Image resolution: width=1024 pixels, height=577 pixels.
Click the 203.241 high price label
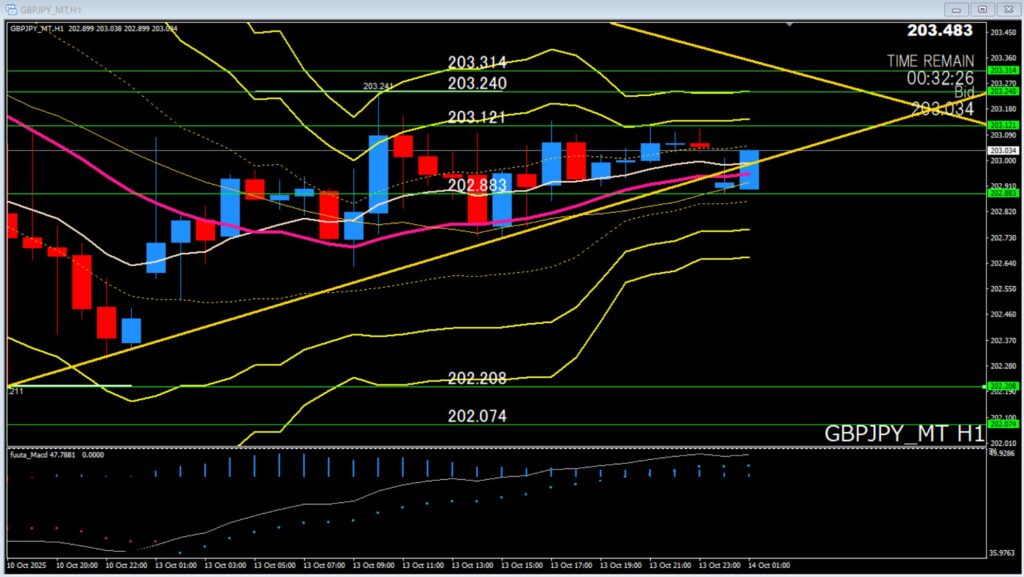[x=377, y=86]
